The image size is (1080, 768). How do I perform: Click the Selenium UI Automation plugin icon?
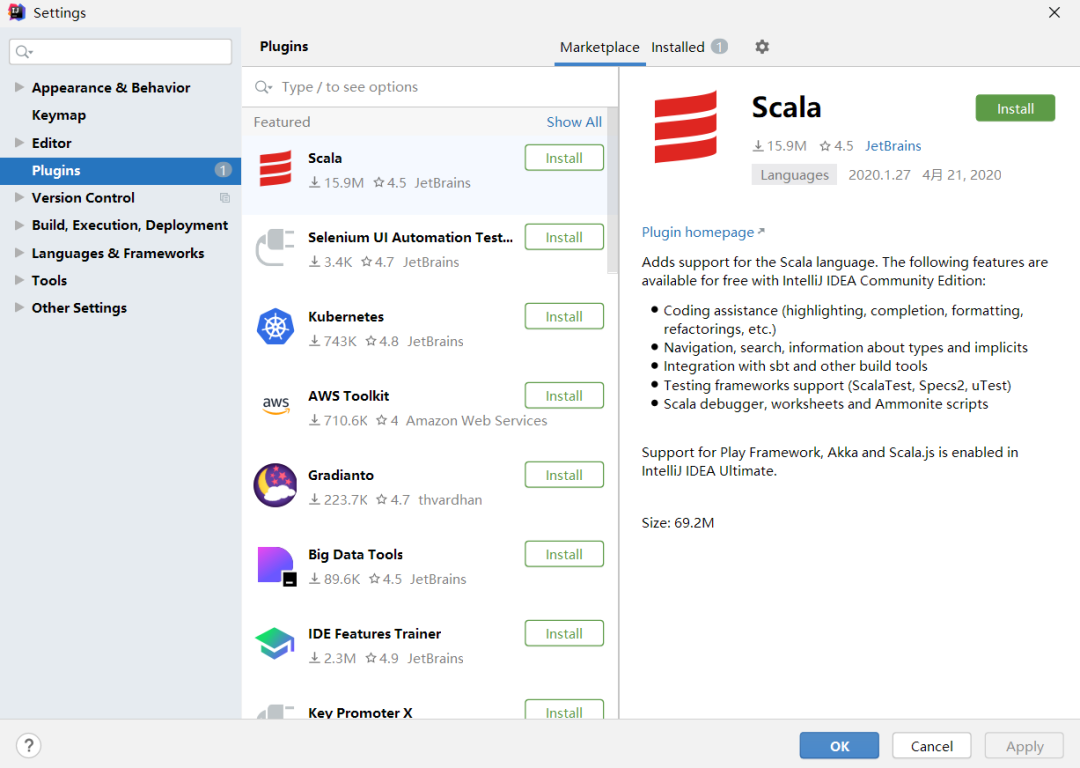pos(276,248)
